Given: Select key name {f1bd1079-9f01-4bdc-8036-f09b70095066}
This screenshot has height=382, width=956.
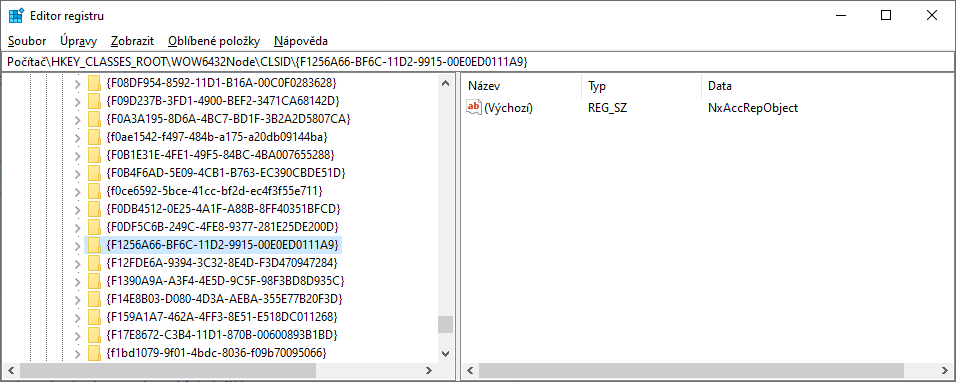Looking at the screenshot, I should point(216,353).
